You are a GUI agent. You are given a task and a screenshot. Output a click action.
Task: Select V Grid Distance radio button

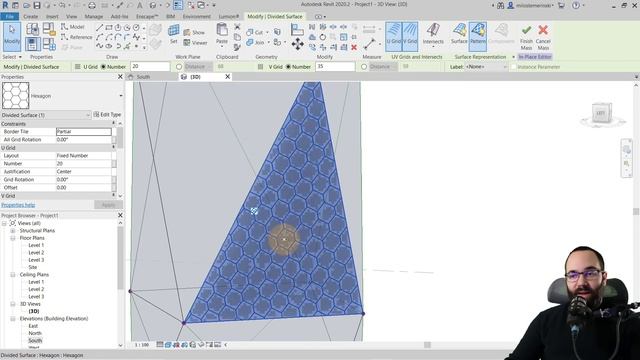pos(364,67)
